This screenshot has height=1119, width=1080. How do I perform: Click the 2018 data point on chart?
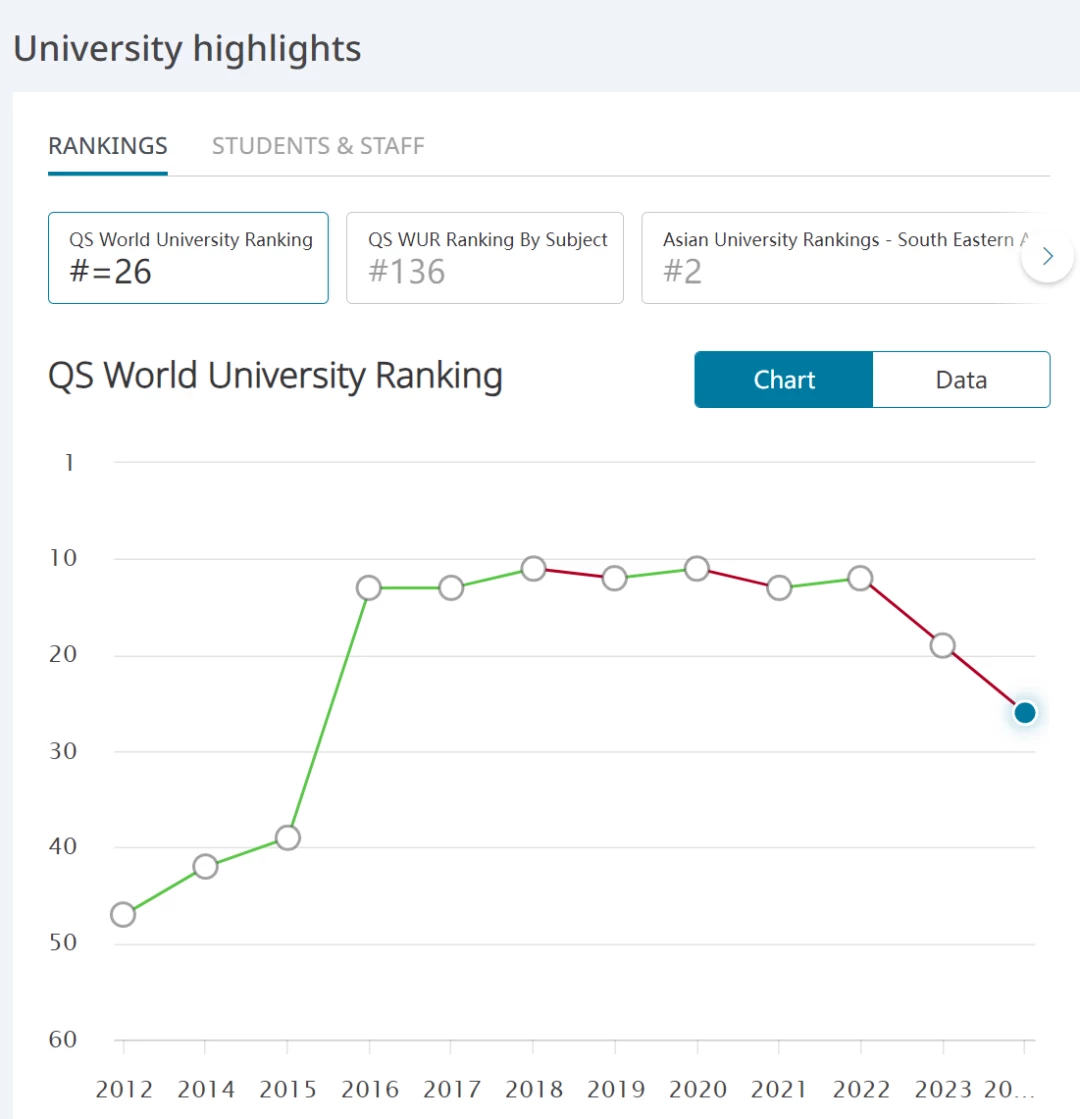pos(533,569)
